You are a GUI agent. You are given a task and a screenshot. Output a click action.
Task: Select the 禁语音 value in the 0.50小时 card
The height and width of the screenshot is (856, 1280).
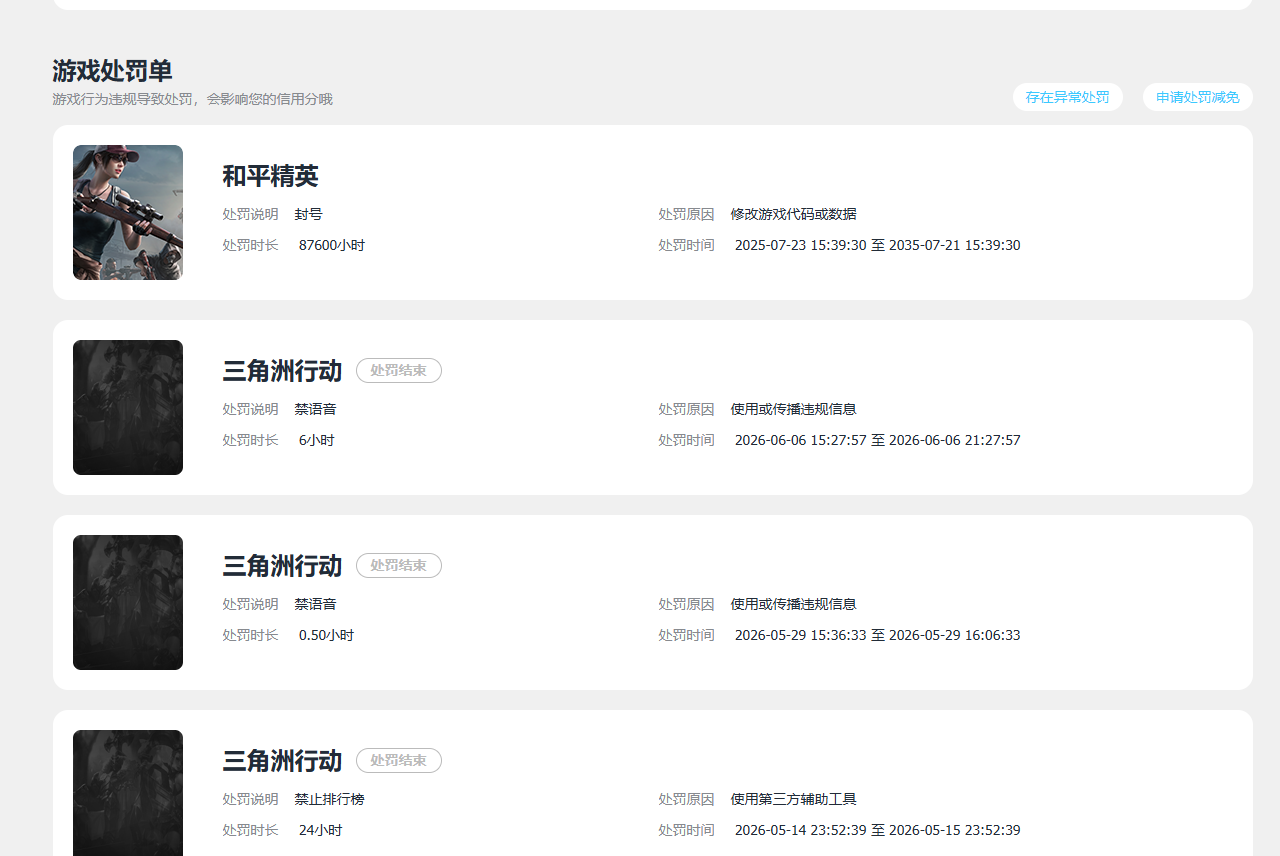point(316,604)
